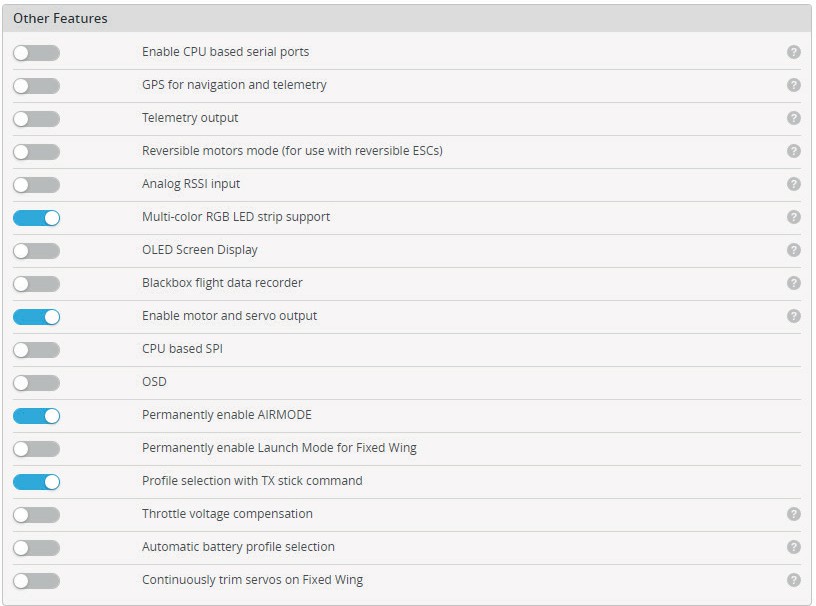Disable Multi-color RGB LED strip support
The image size is (816, 606).
pyautogui.click(x=36, y=218)
